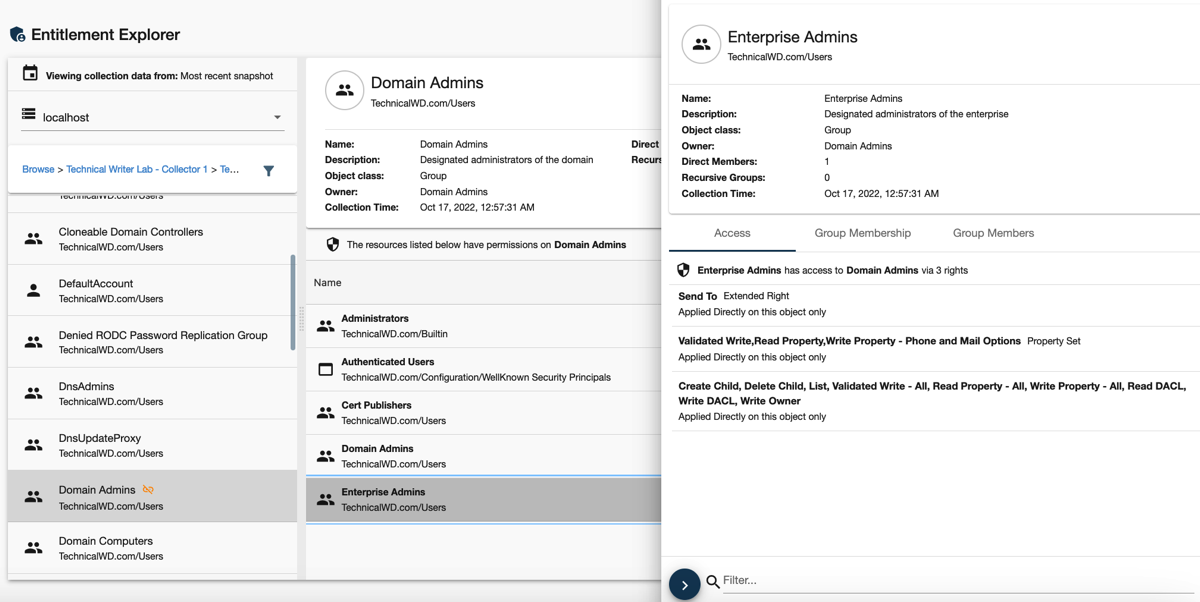This screenshot has width=1200, height=602.
Task: Select the Access tab
Action: tap(732, 233)
